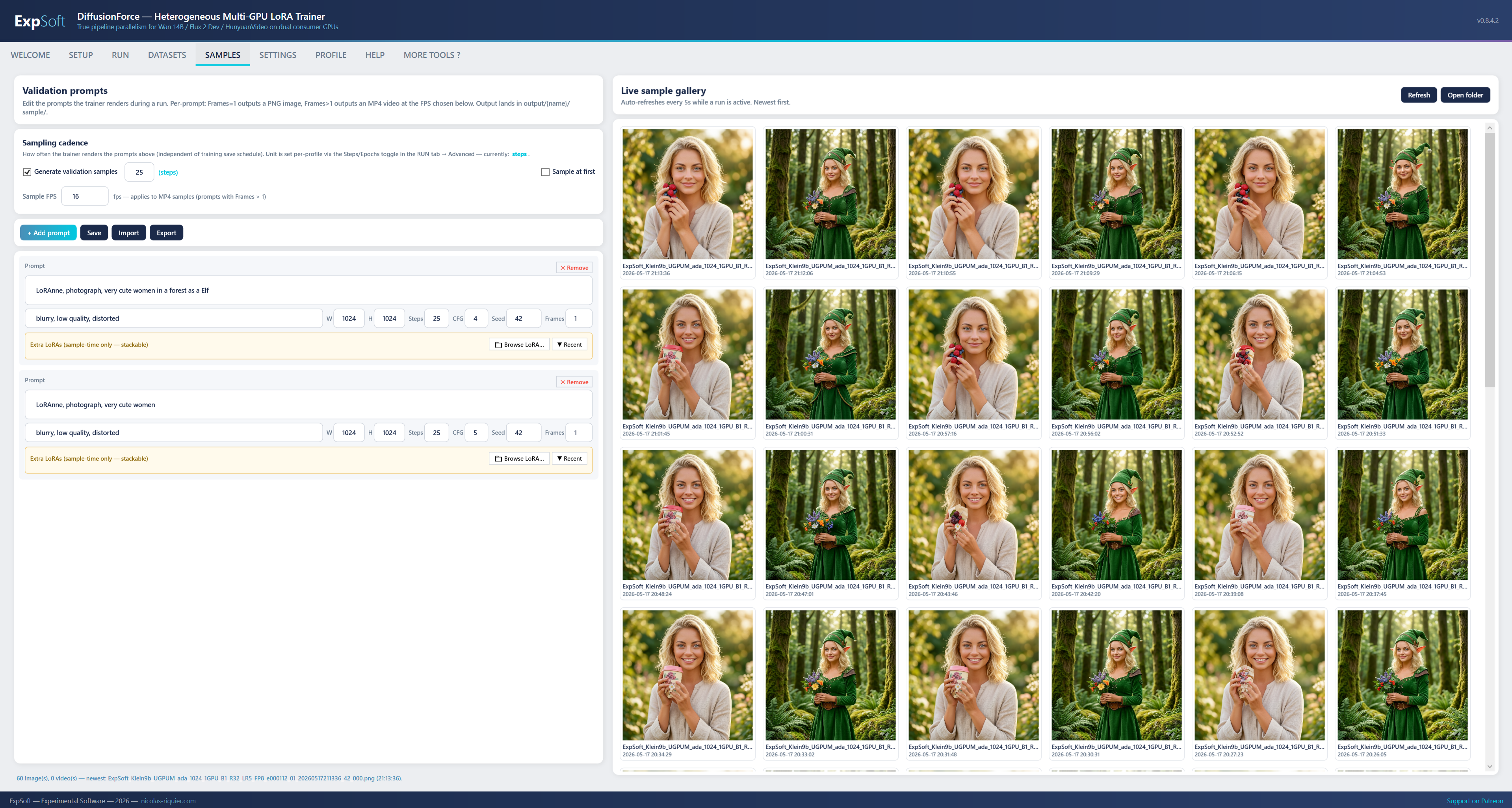The width and height of the screenshot is (1512, 808).
Task: Open sample thumbnail dated 20:37:45
Action: click(x=1402, y=515)
